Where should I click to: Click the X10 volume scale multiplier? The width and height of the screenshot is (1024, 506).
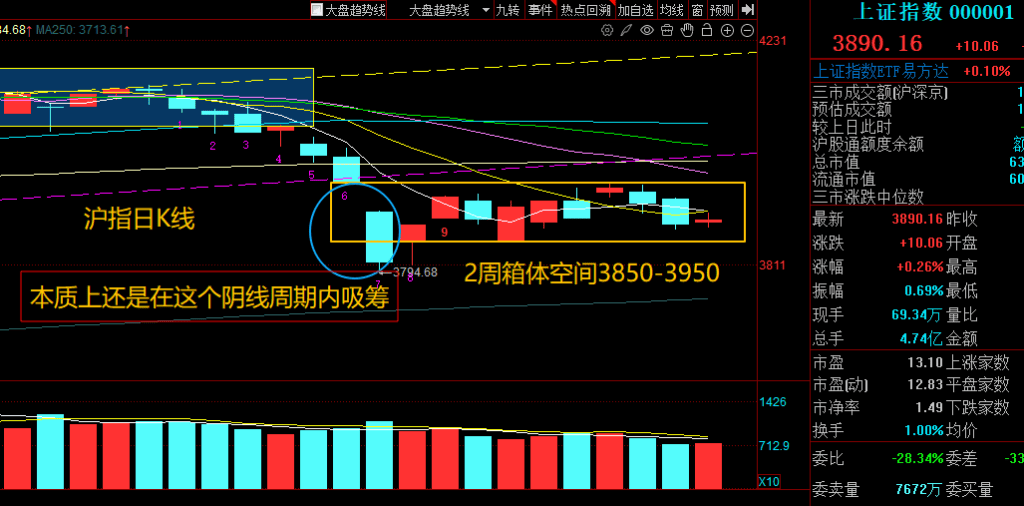(x=770, y=482)
